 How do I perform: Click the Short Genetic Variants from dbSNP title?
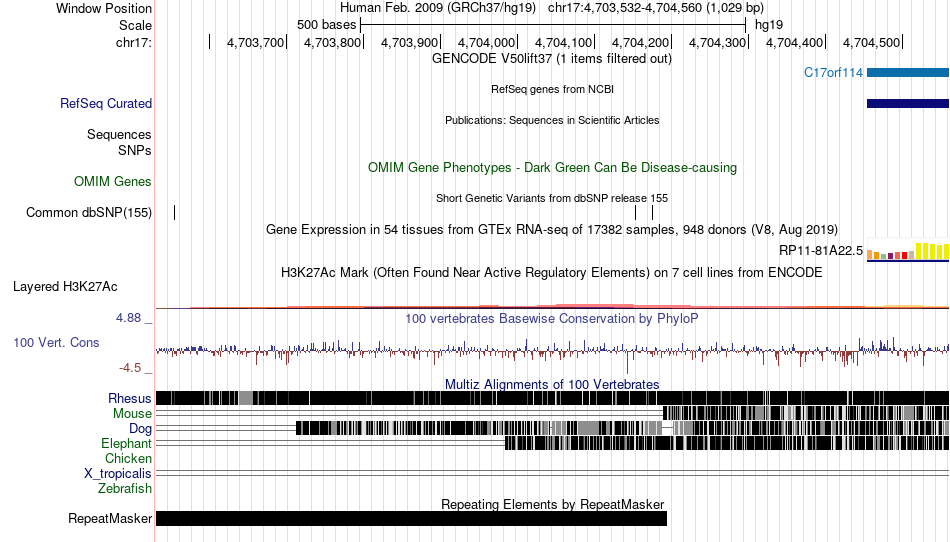point(552,199)
